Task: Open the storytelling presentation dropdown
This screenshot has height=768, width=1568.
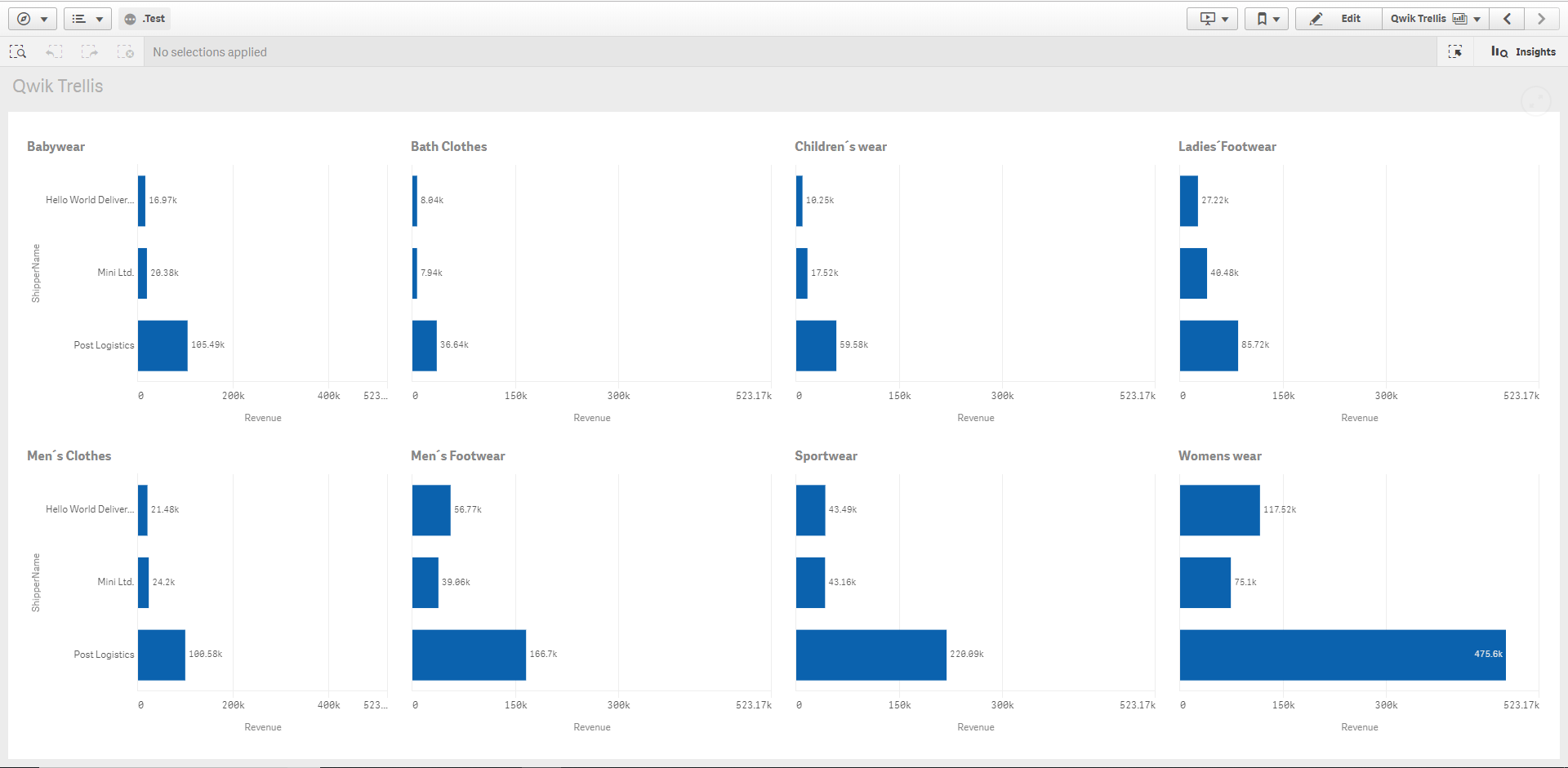Action: tap(1211, 18)
